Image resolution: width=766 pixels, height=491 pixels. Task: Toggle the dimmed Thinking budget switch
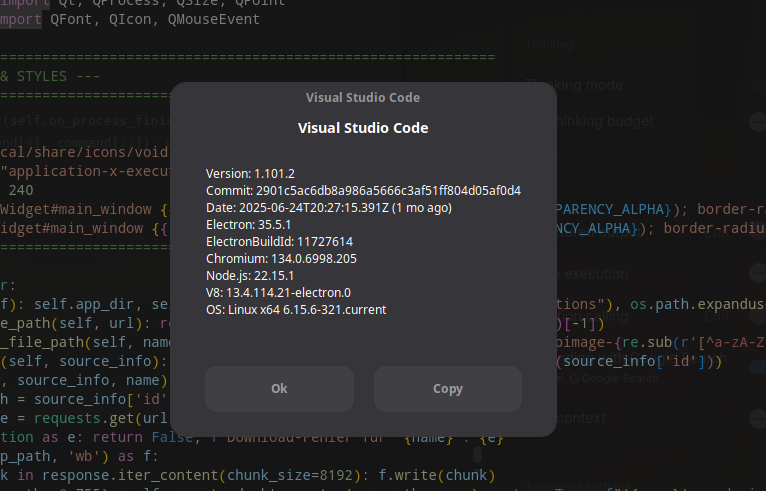757,121
